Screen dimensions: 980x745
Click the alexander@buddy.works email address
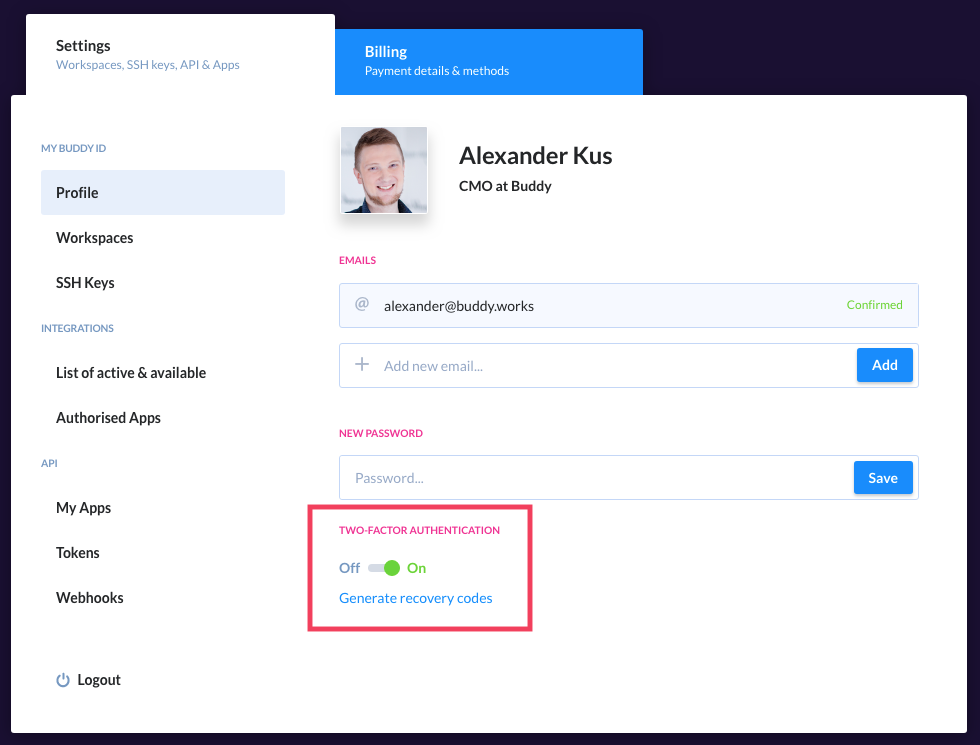coord(459,306)
